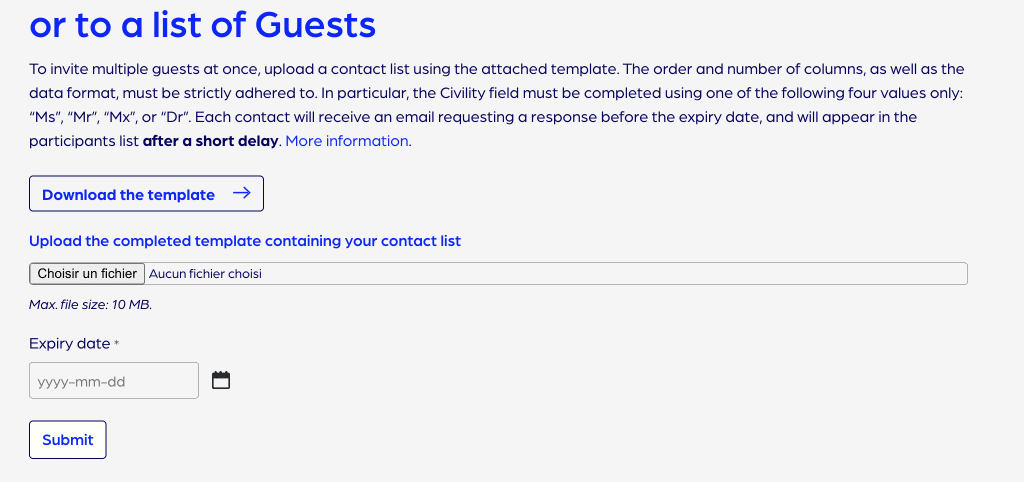This screenshot has height=482, width=1024.
Task: Select the Upload the completed template label
Action: tap(245, 241)
